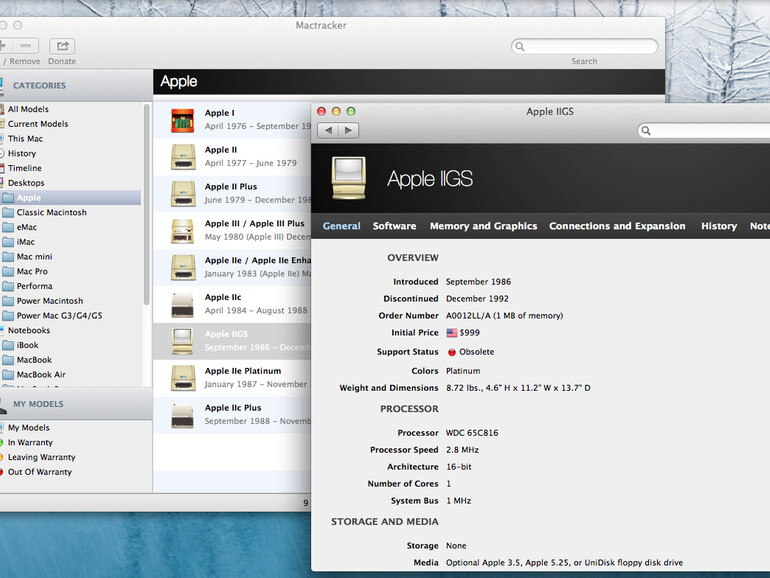770x578 pixels.
Task: Select Current Models category
Action: 38,124
